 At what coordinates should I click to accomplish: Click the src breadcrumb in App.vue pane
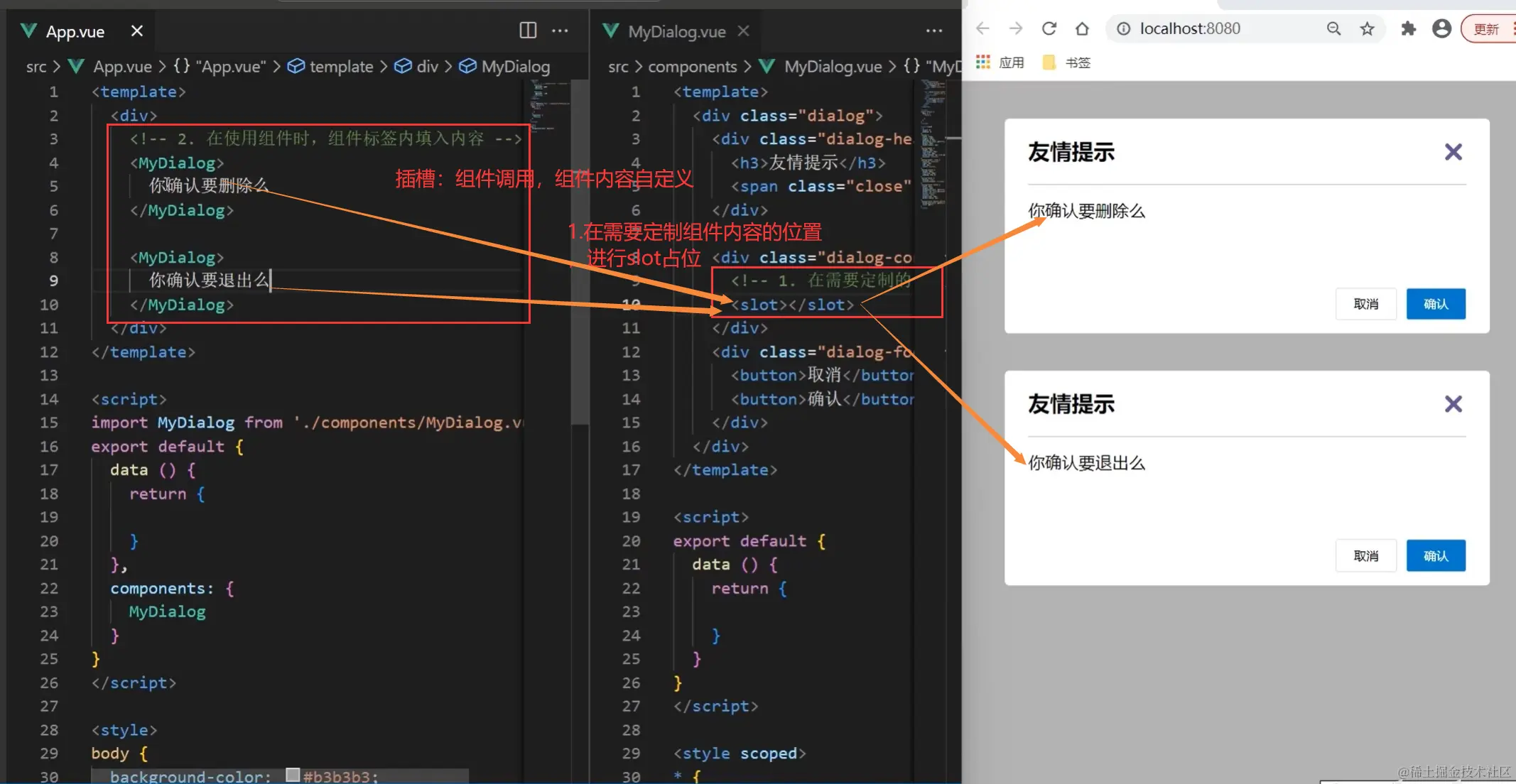coord(36,67)
